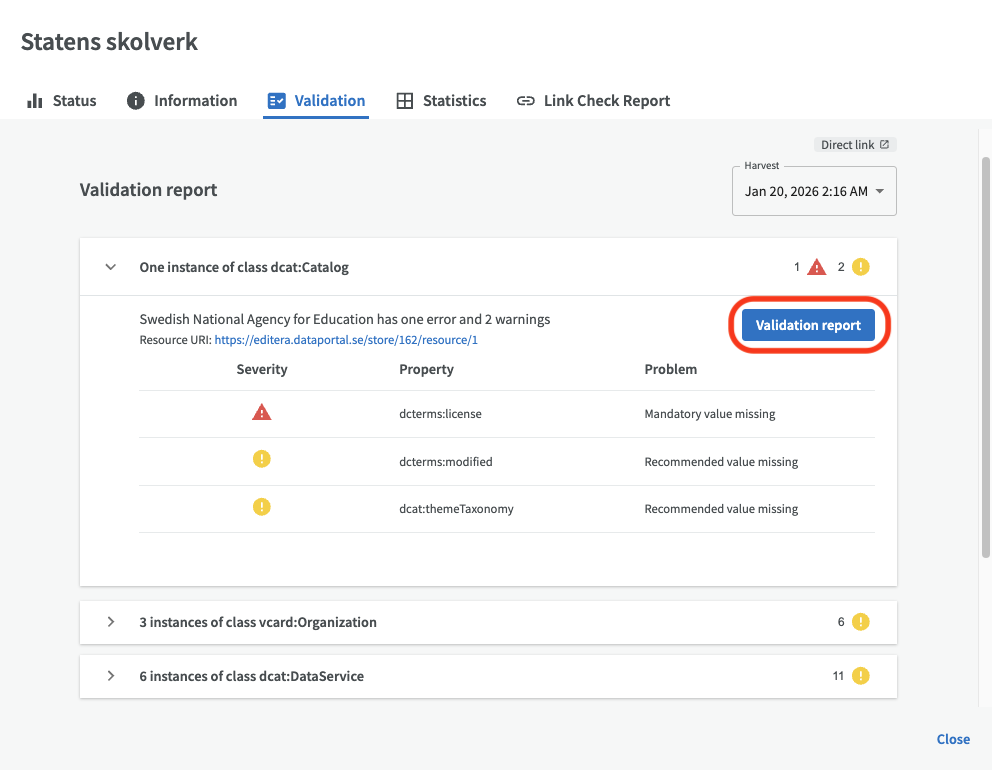Click warning icon on vcard:Organization row
The image size is (992, 770).
[860, 622]
